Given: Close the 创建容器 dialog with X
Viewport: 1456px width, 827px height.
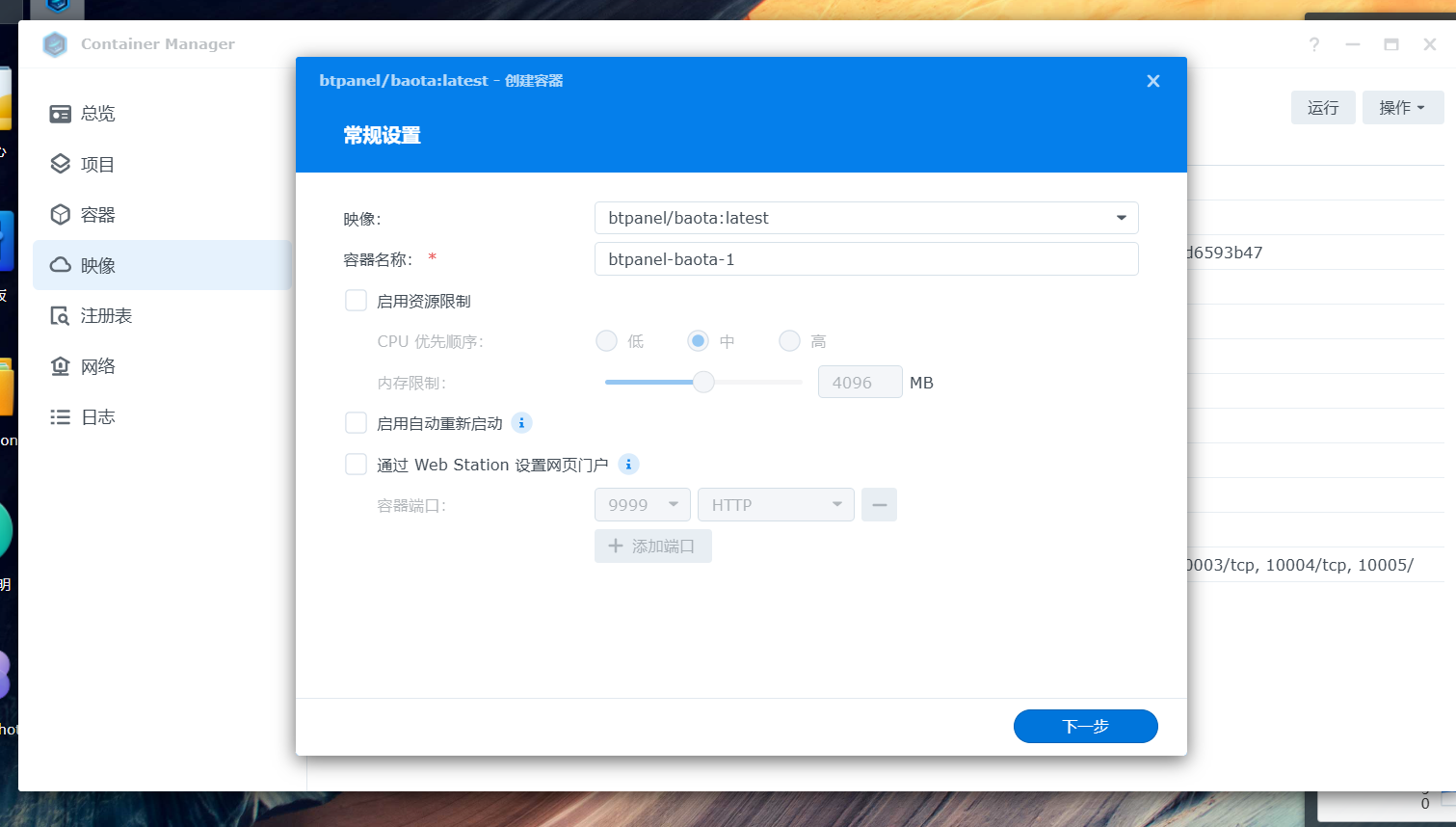Looking at the screenshot, I should click(1153, 81).
